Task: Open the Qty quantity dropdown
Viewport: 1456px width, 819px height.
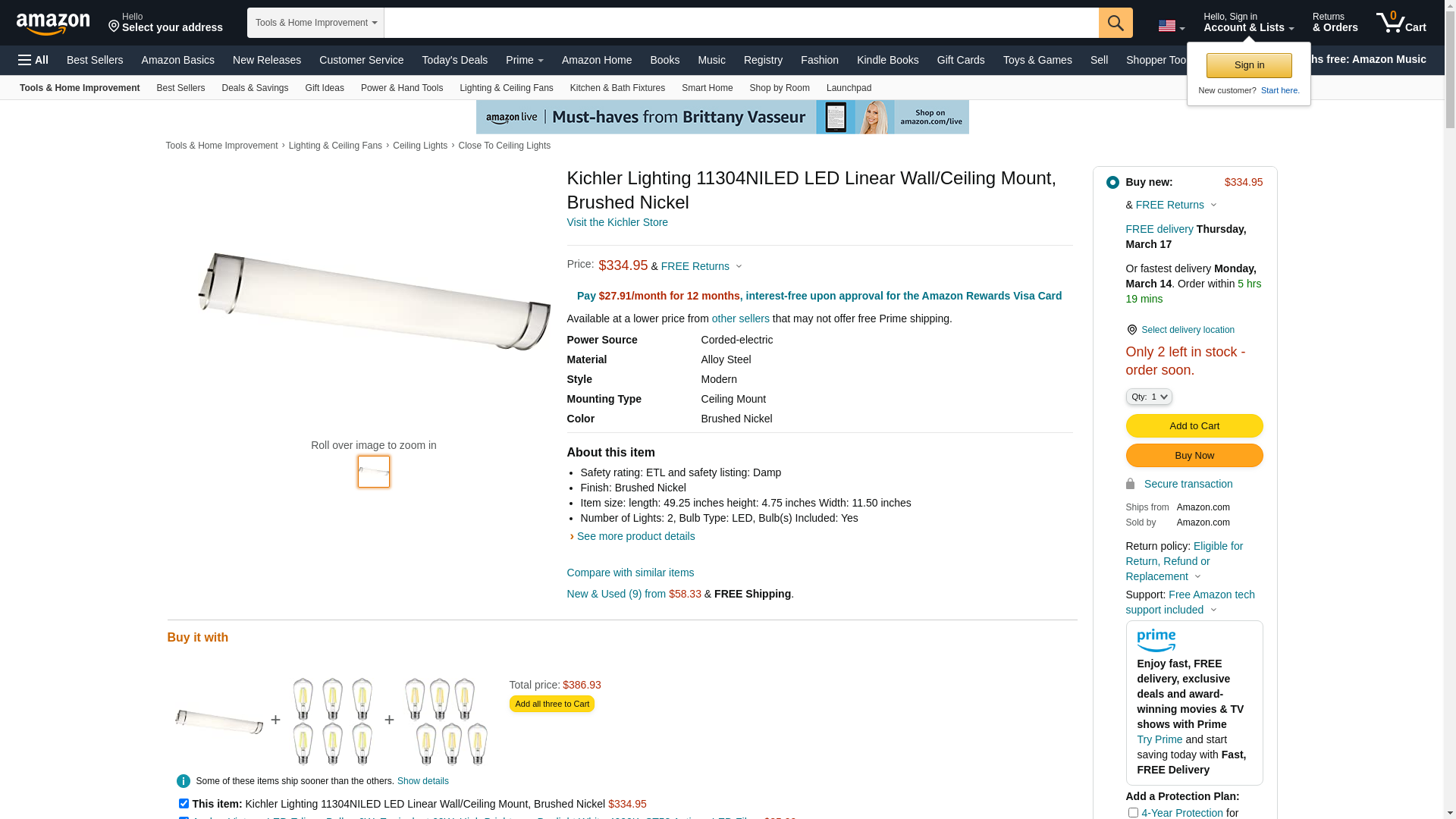Action: [1149, 397]
